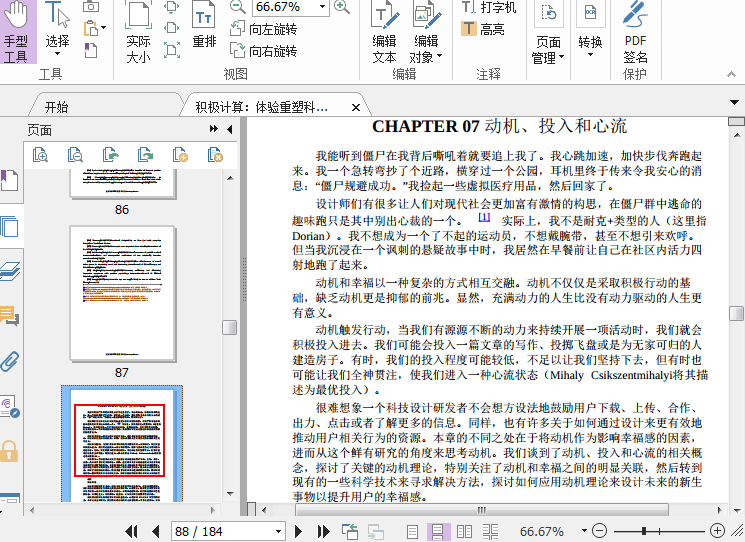The width and height of the screenshot is (745, 542).
Task: Toggle the pages thumbnail sidebar icon
Action: pos(10,227)
